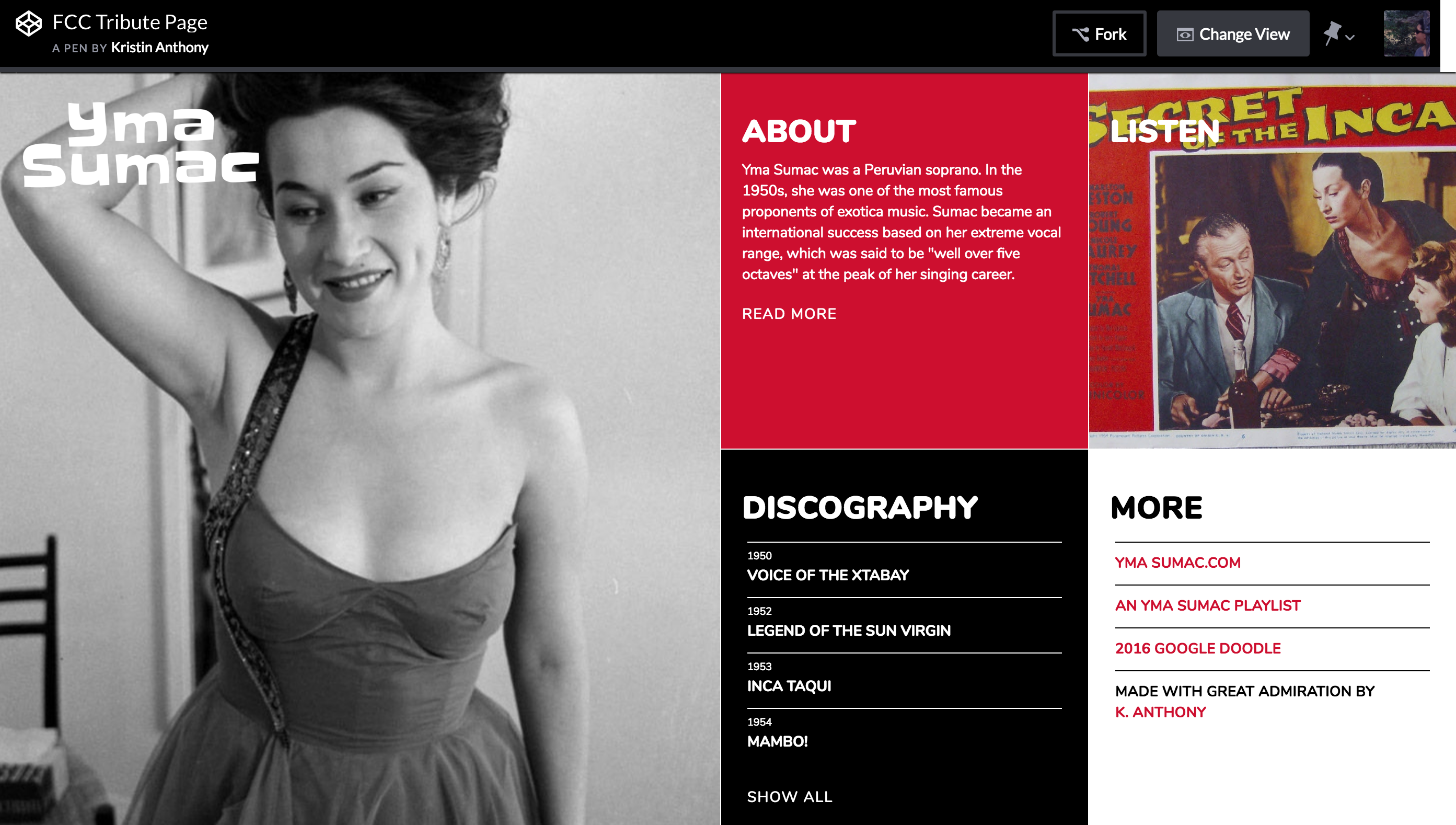Open An Yma Sumac Playlist link
Viewport: 1456px width, 825px height.
point(1207,606)
